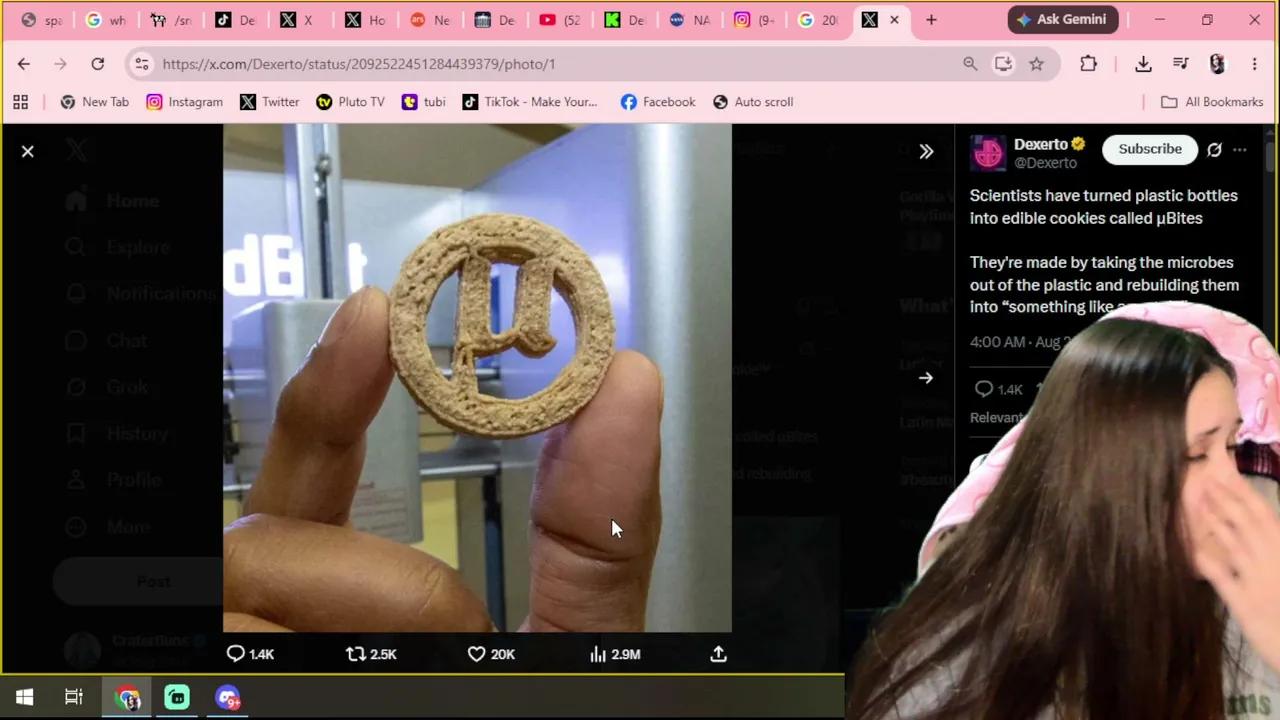Enlarge the µ cookie photo

click(477, 378)
